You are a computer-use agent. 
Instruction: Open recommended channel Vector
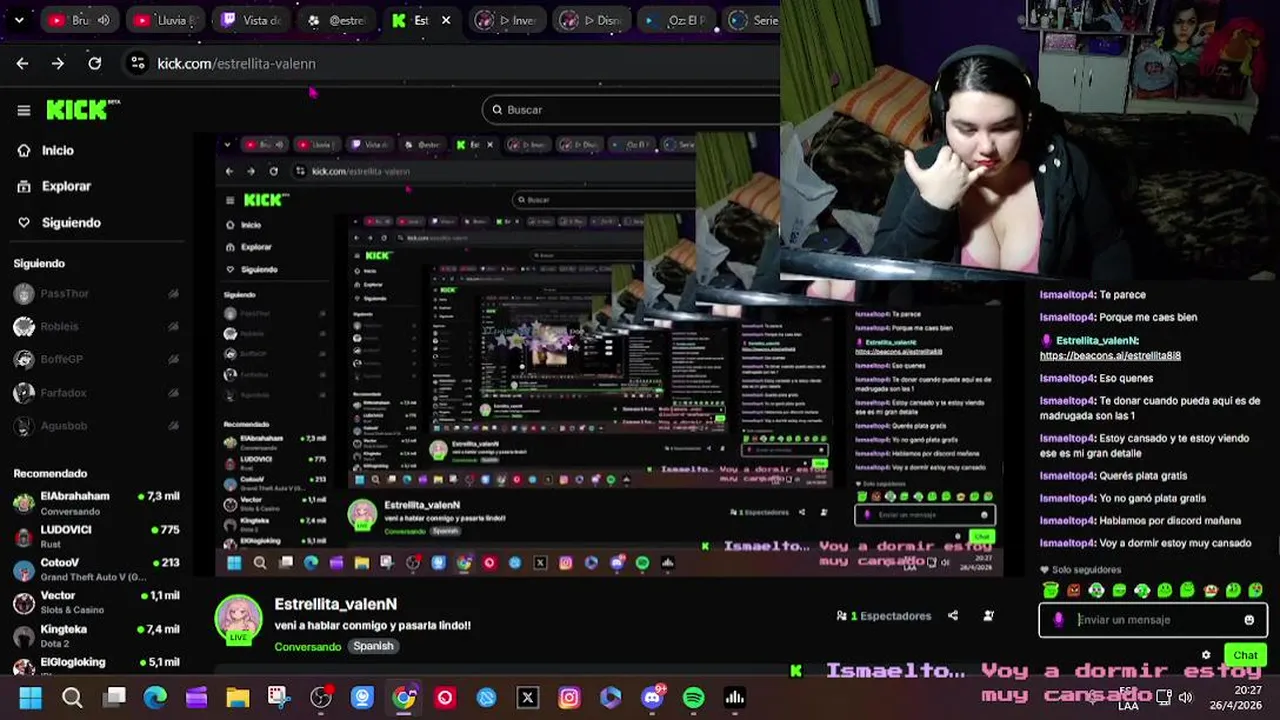tap(97, 603)
